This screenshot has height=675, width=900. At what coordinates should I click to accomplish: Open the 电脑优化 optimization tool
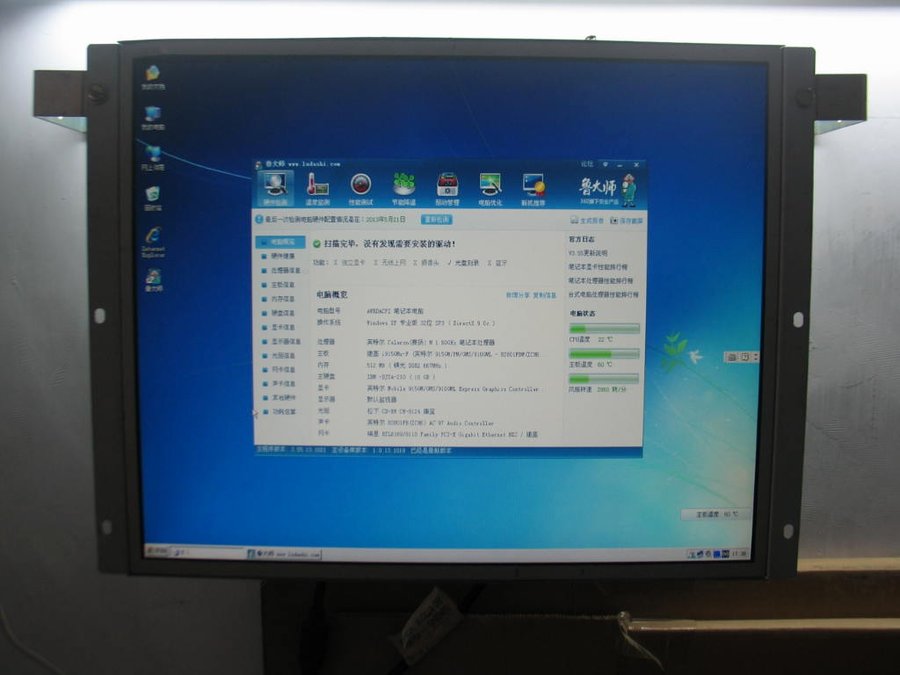(490, 189)
